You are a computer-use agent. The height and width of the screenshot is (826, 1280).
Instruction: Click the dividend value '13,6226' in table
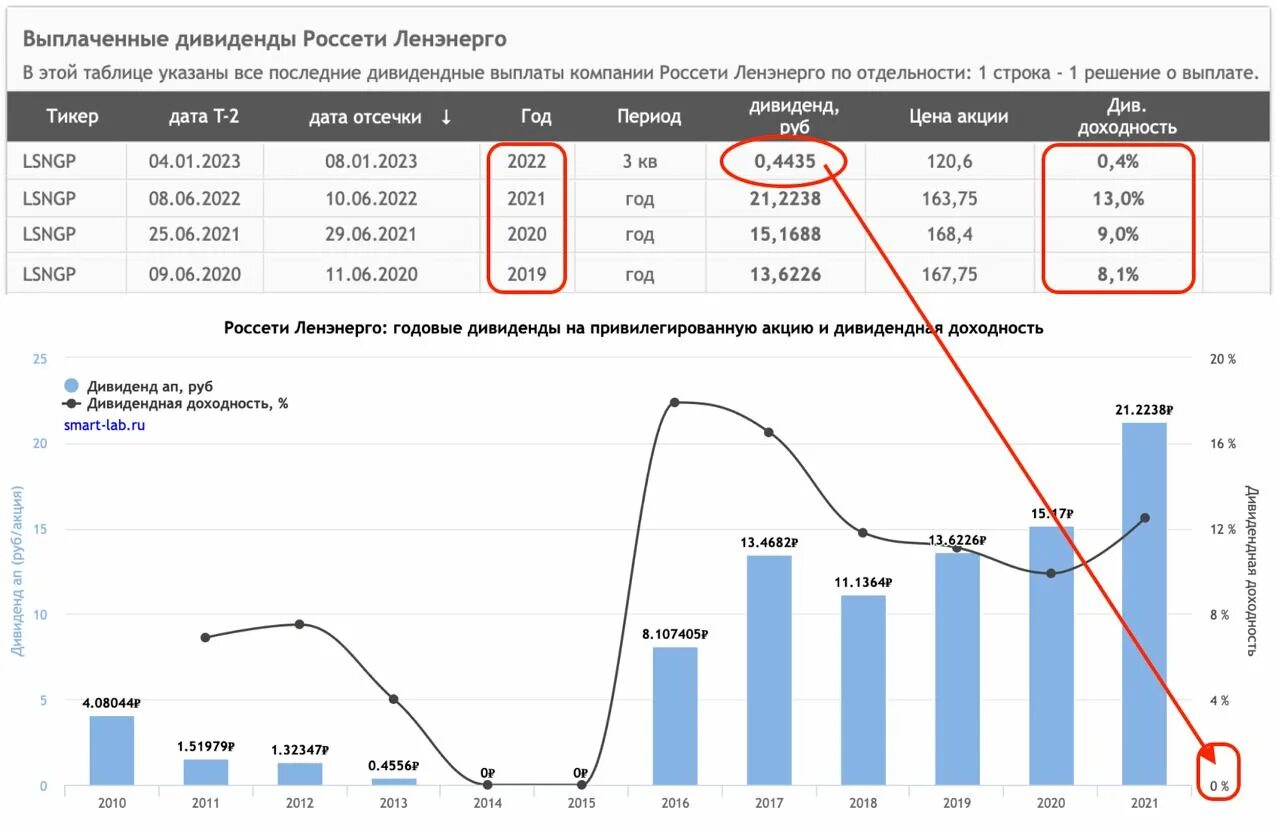coord(787,274)
